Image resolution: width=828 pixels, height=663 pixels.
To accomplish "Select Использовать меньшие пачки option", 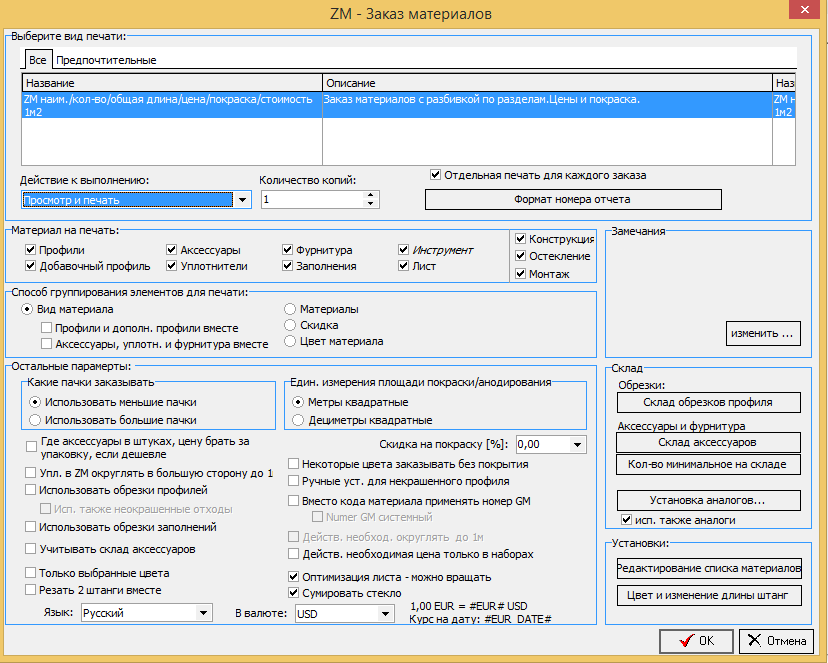I will (35, 402).
